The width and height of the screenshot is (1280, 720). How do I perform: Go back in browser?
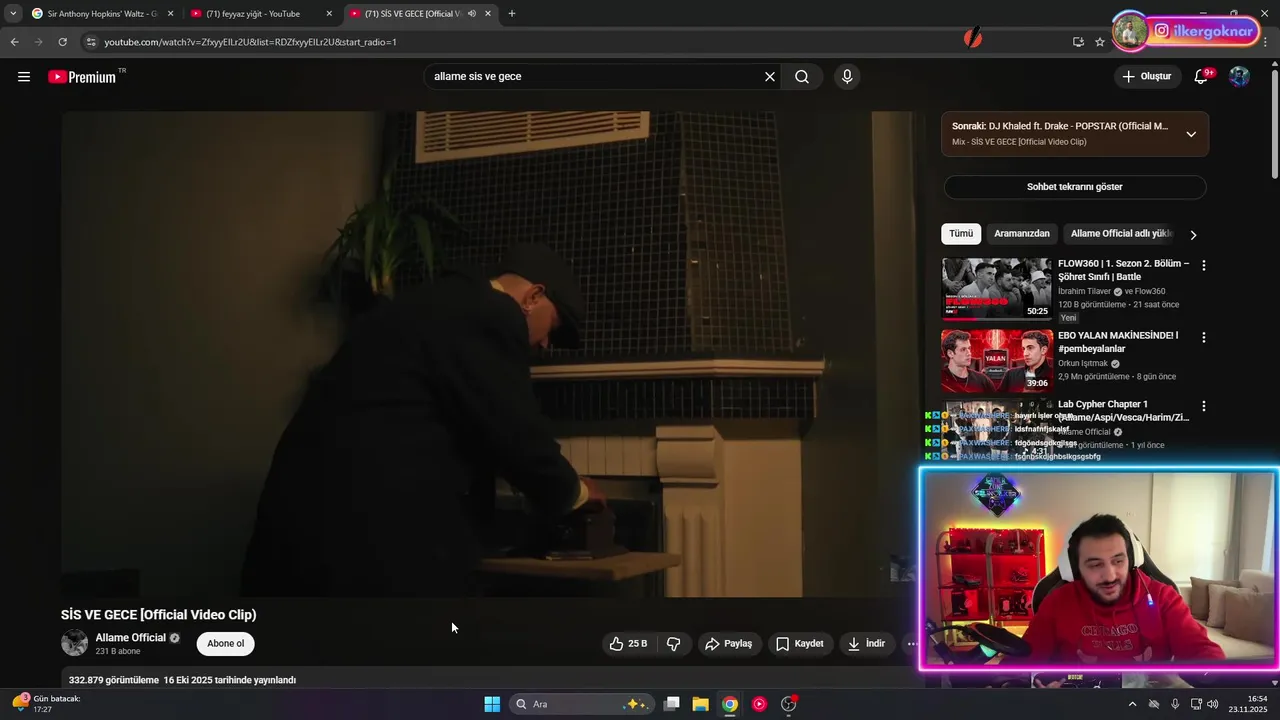(x=14, y=42)
